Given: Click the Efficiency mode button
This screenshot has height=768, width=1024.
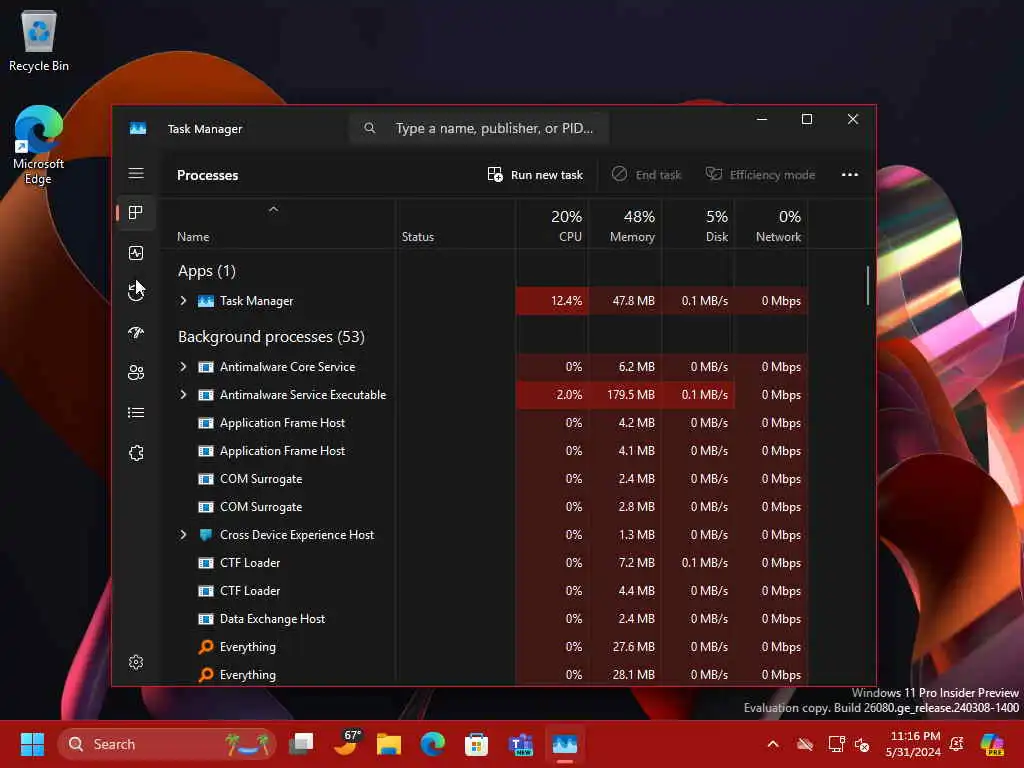Looking at the screenshot, I should (760, 174).
